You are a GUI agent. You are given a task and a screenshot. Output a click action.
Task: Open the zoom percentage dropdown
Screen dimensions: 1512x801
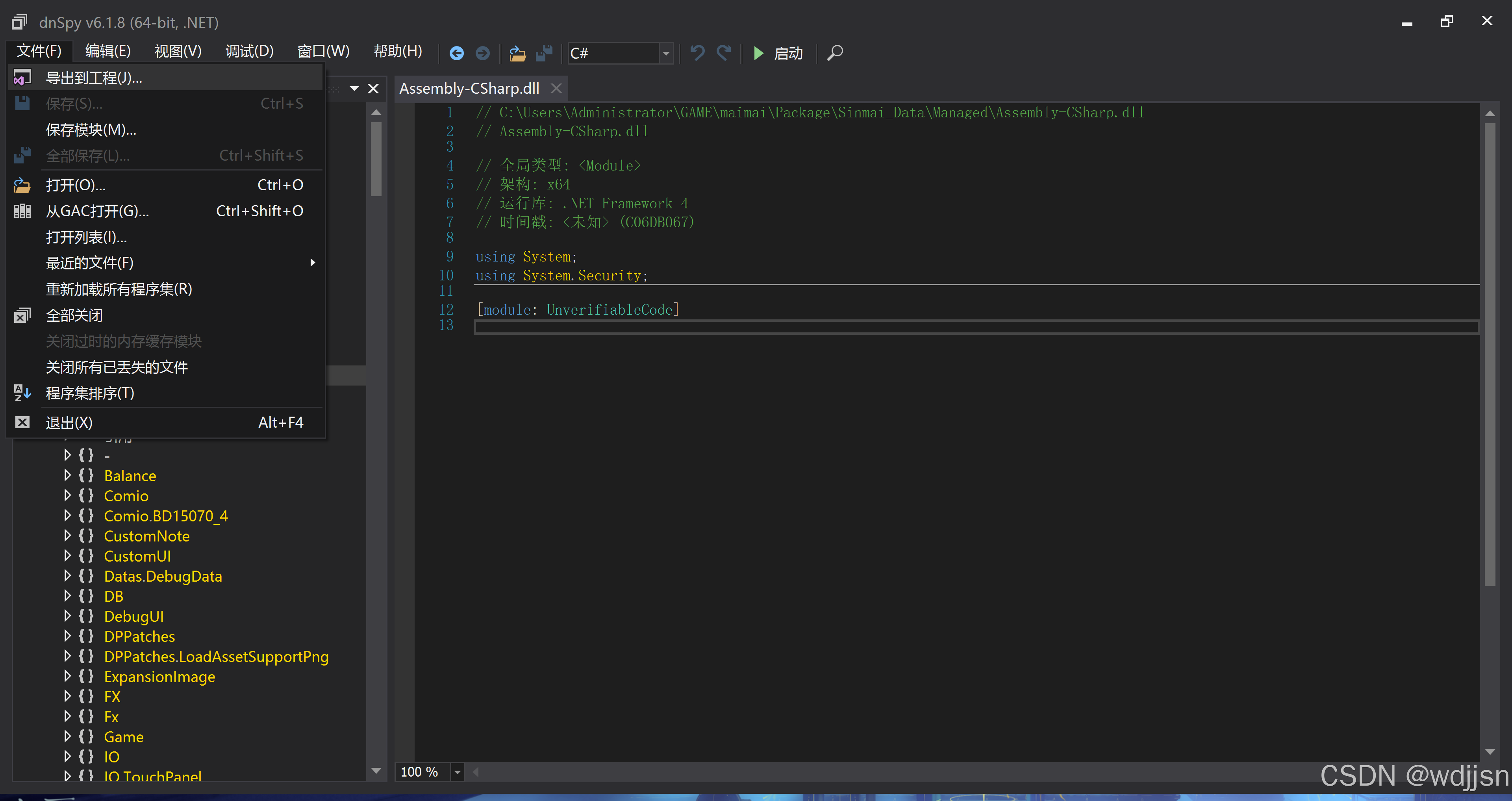[x=457, y=771]
